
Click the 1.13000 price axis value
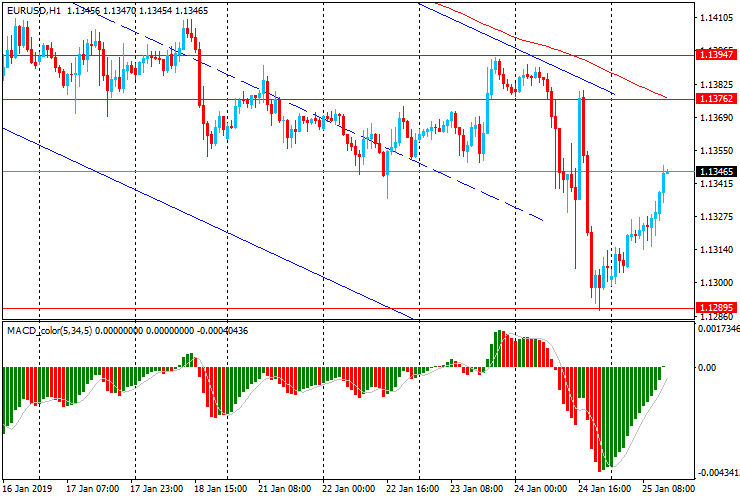[x=717, y=283]
